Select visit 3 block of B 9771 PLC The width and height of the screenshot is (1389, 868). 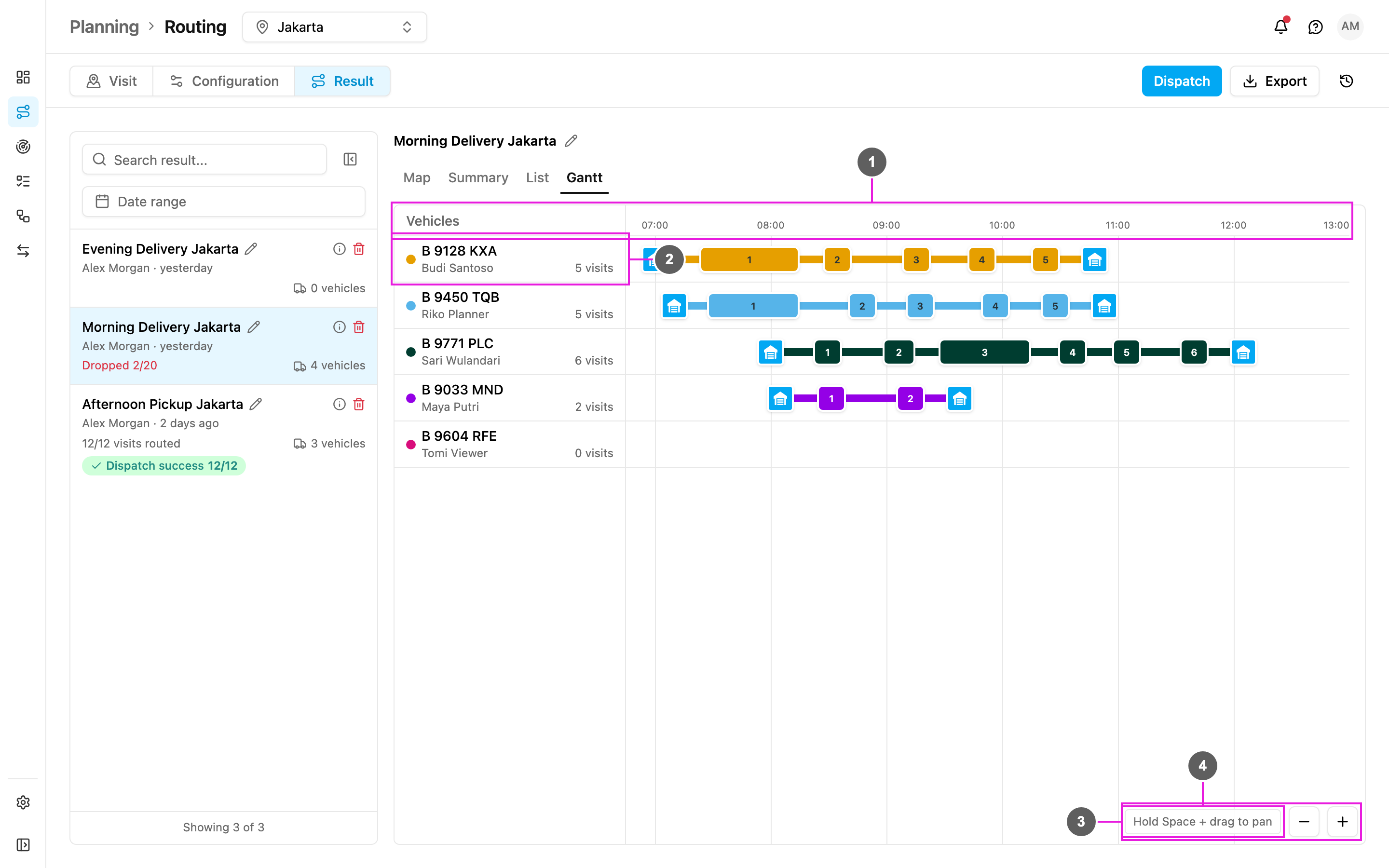(984, 352)
